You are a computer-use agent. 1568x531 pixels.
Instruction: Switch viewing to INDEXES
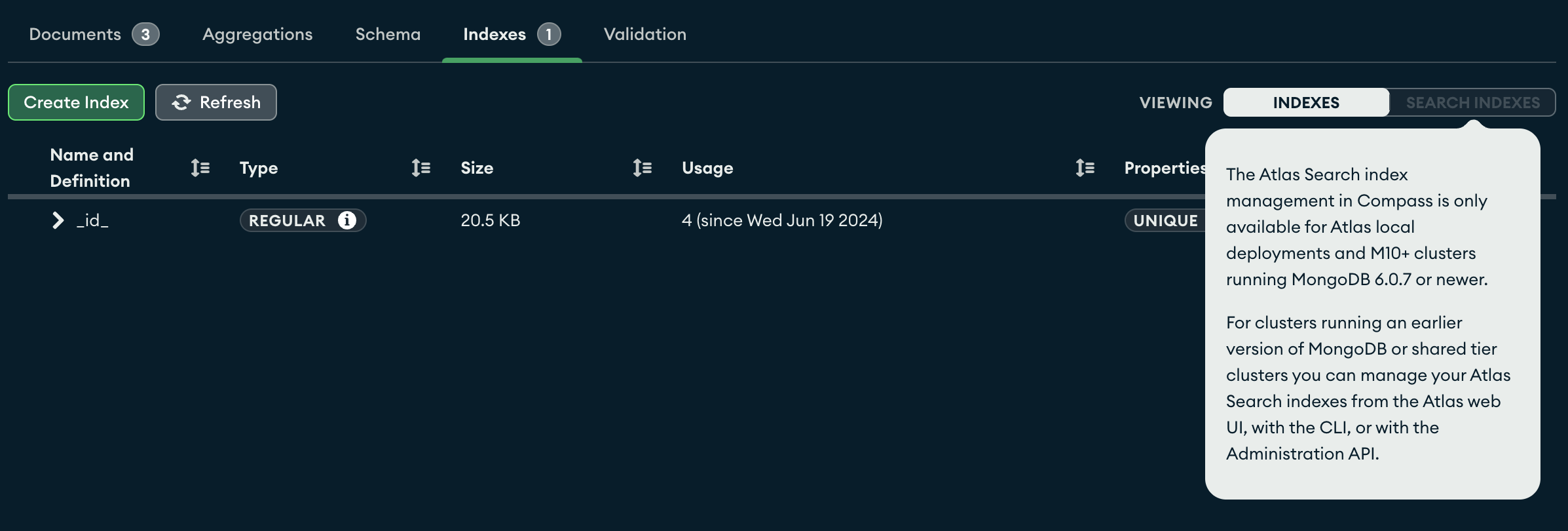click(x=1306, y=102)
